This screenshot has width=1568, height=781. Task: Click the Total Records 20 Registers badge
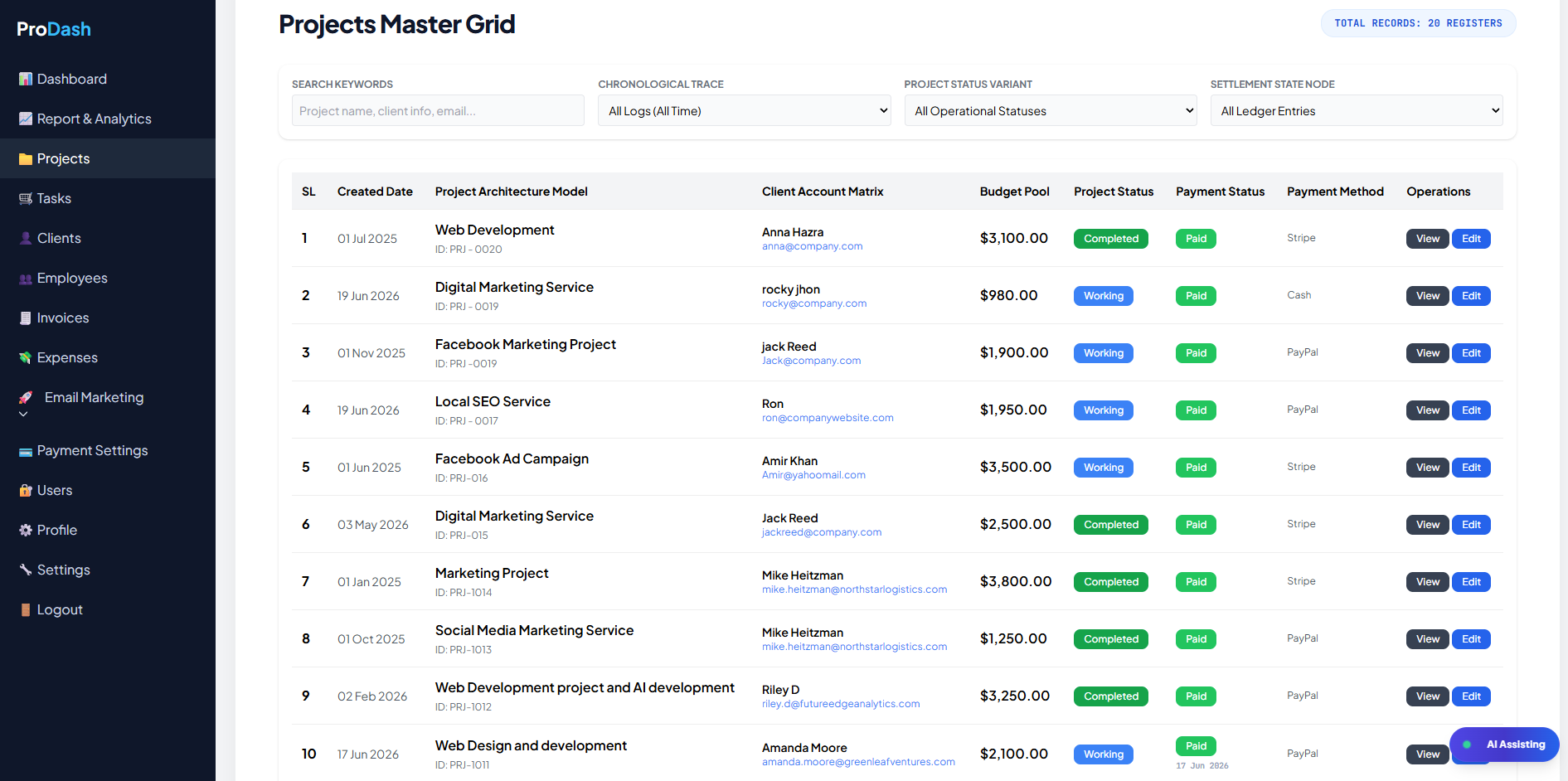[1418, 23]
